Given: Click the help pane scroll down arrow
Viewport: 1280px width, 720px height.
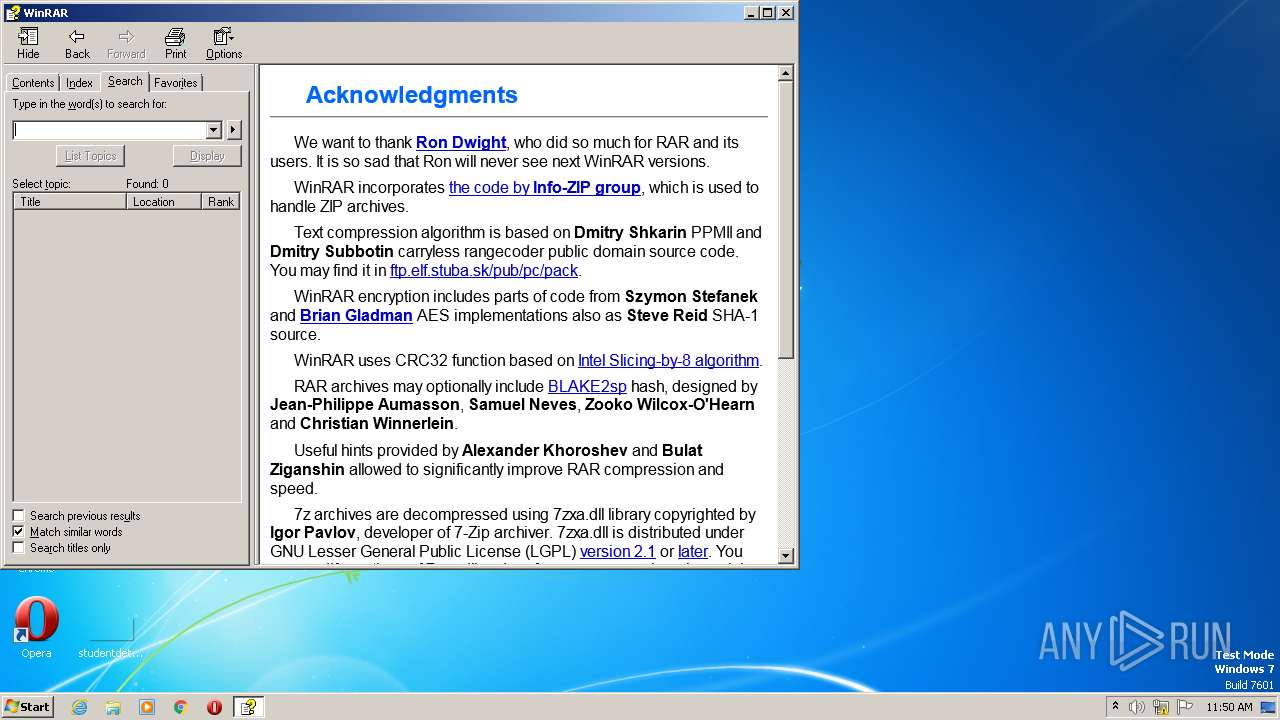Looking at the screenshot, I should point(785,556).
